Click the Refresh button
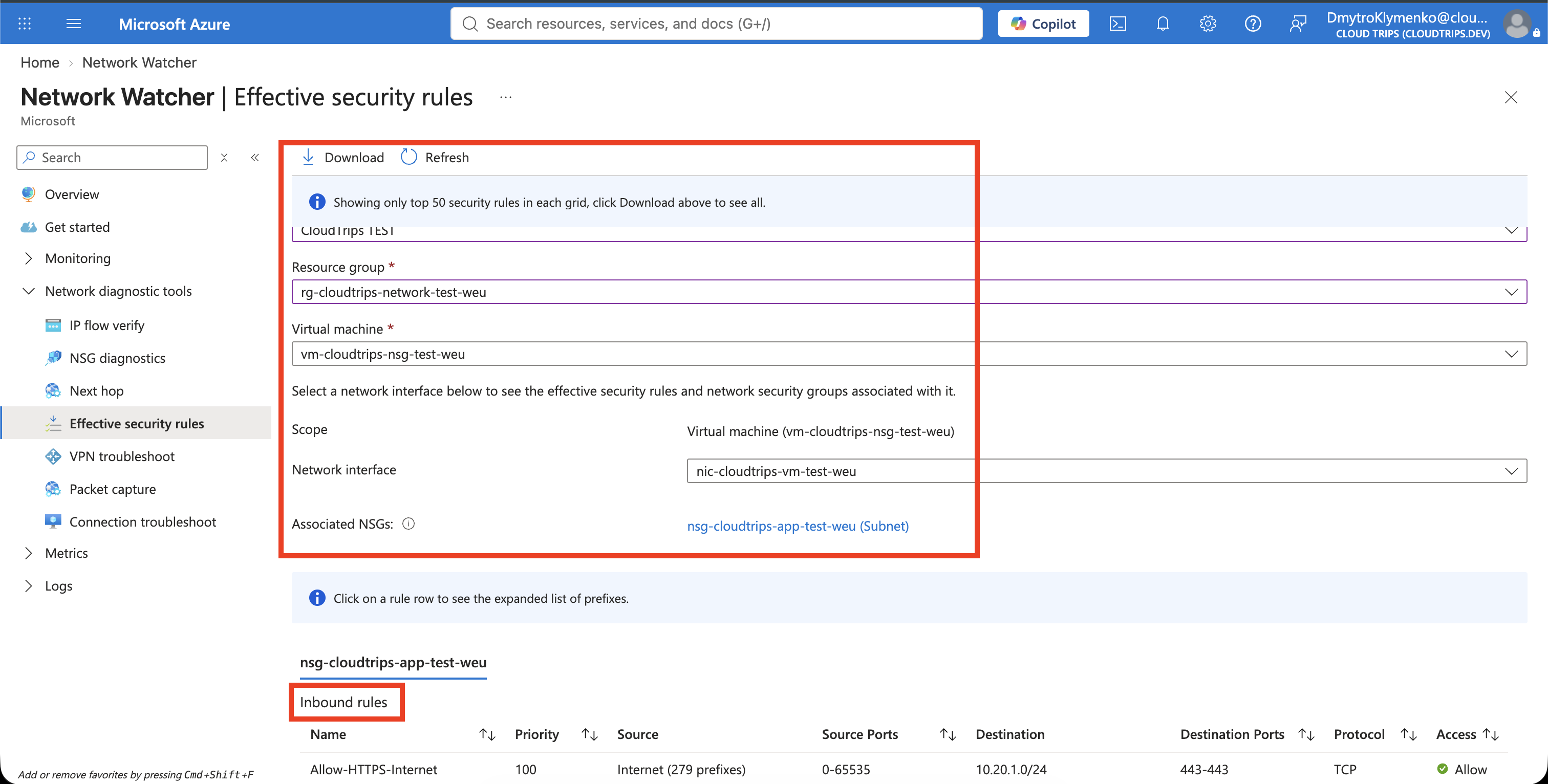 pyautogui.click(x=435, y=158)
